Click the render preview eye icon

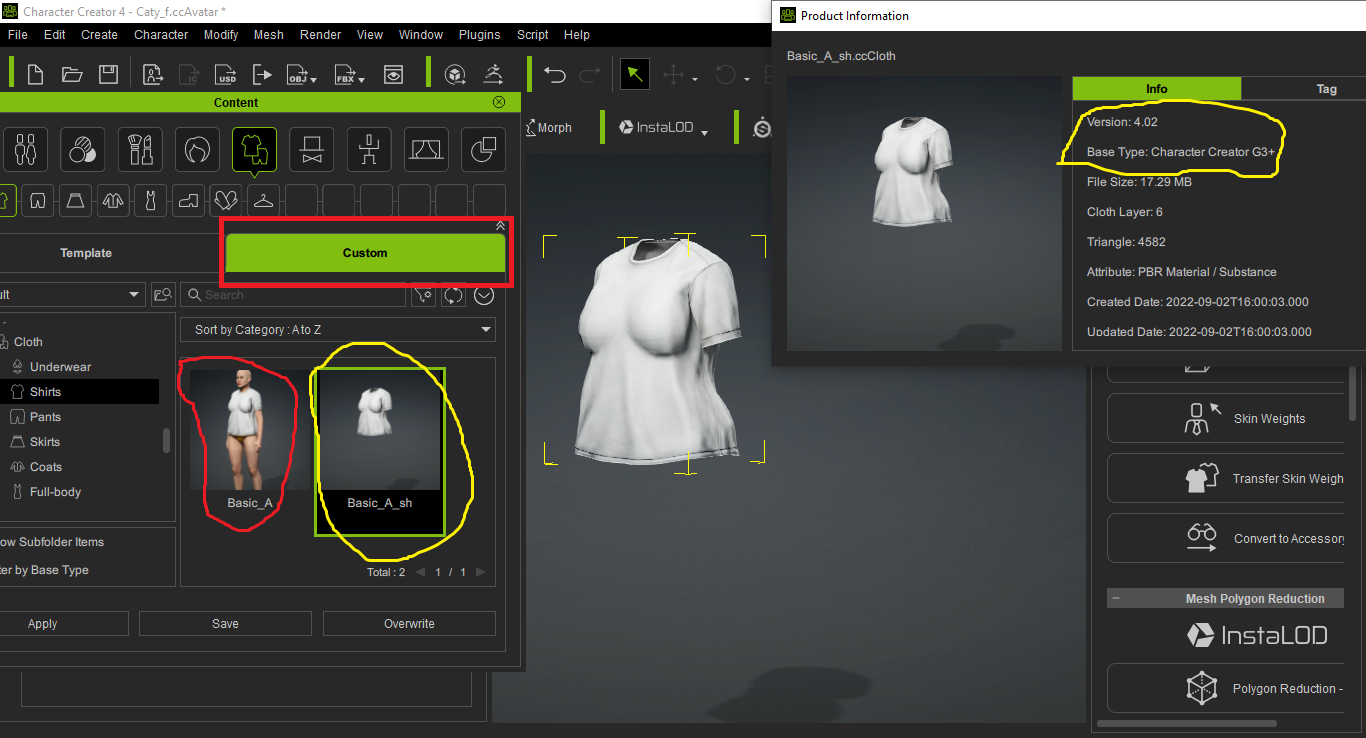point(394,74)
